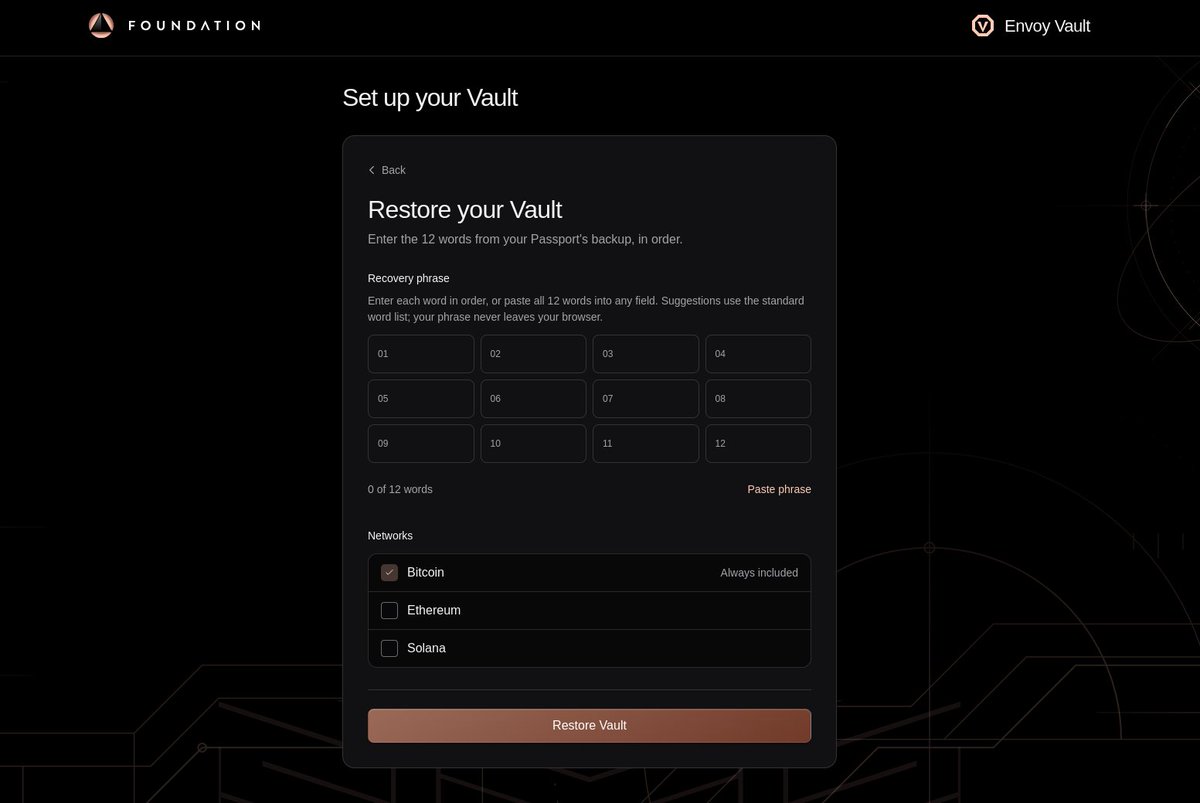Focus recovery word field 01
1200x803 pixels.
coord(421,354)
